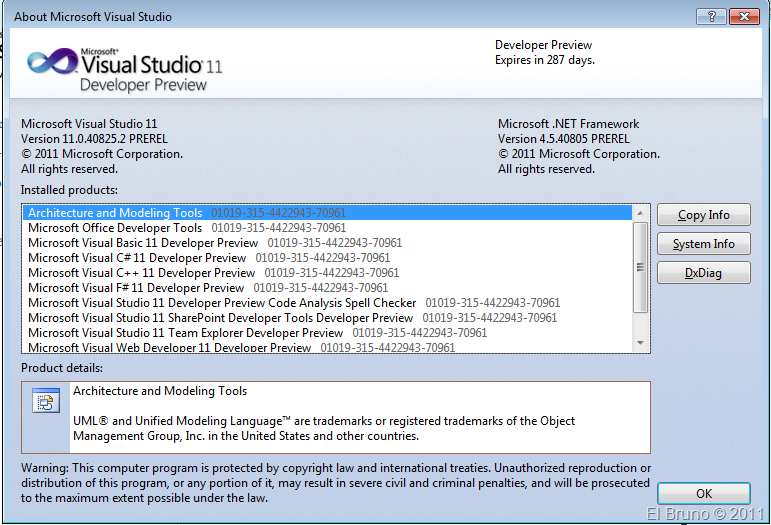Select Microsoft Office Developer Tools

[x=115, y=228]
